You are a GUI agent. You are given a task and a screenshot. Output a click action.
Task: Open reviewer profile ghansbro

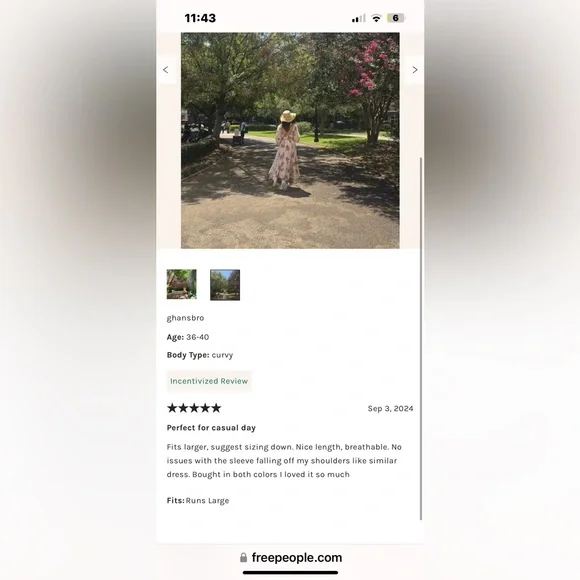pos(185,318)
